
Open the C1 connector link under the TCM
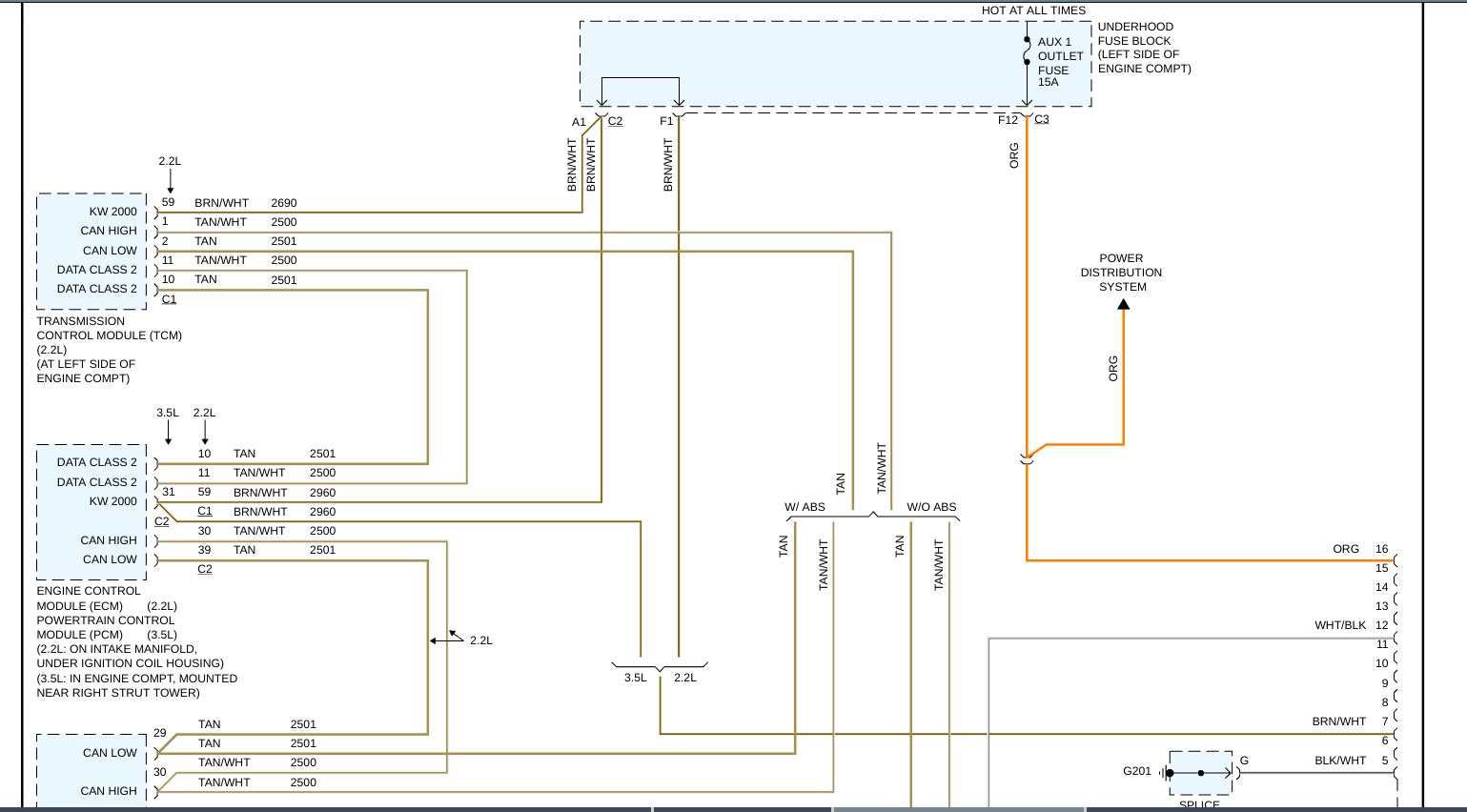pyautogui.click(x=169, y=299)
